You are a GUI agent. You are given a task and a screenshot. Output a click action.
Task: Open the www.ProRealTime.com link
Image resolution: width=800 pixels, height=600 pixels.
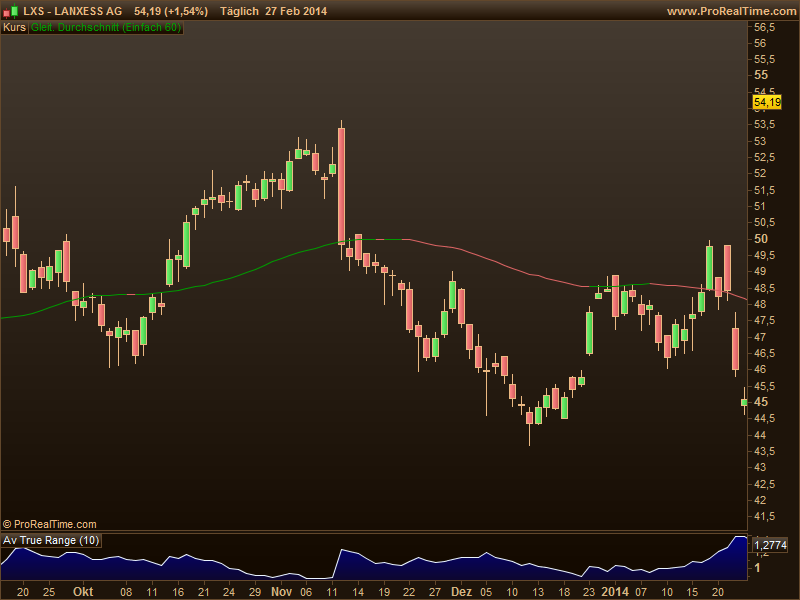click(733, 11)
